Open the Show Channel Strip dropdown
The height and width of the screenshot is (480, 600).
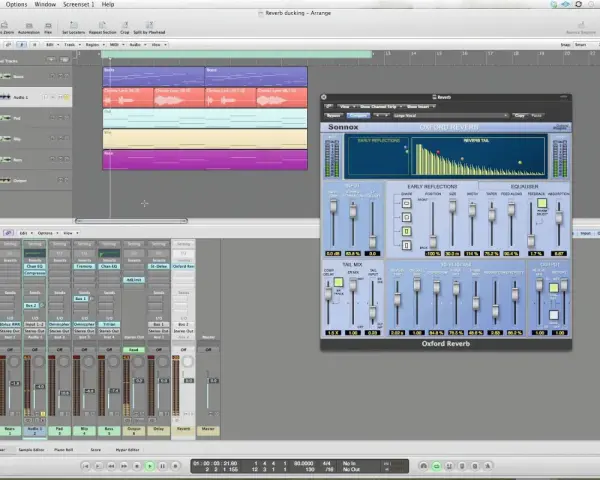tap(381, 106)
